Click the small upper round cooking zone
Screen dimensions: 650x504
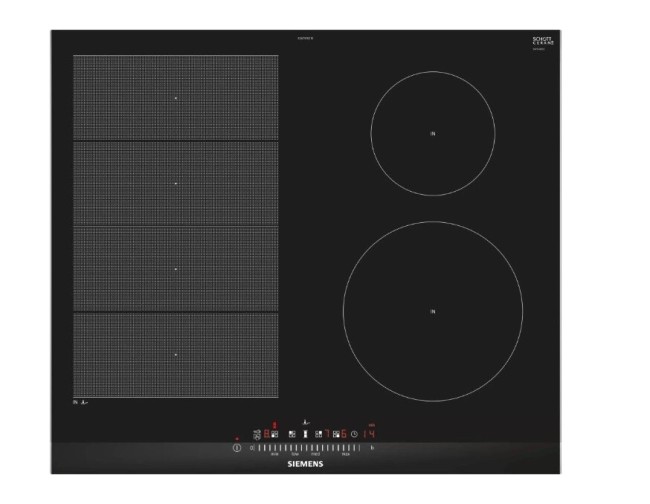433,133
